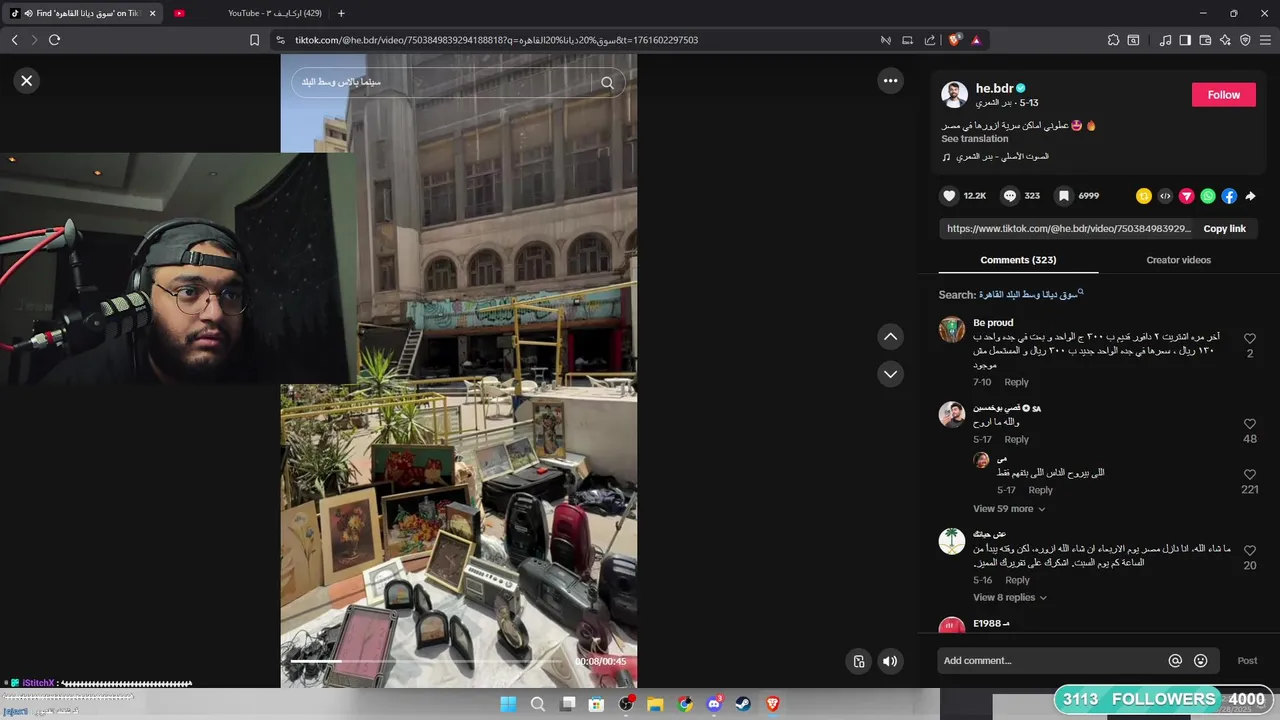Reply to Be proud's comment
This screenshot has width=1280, height=720.
pos(1016,382)
